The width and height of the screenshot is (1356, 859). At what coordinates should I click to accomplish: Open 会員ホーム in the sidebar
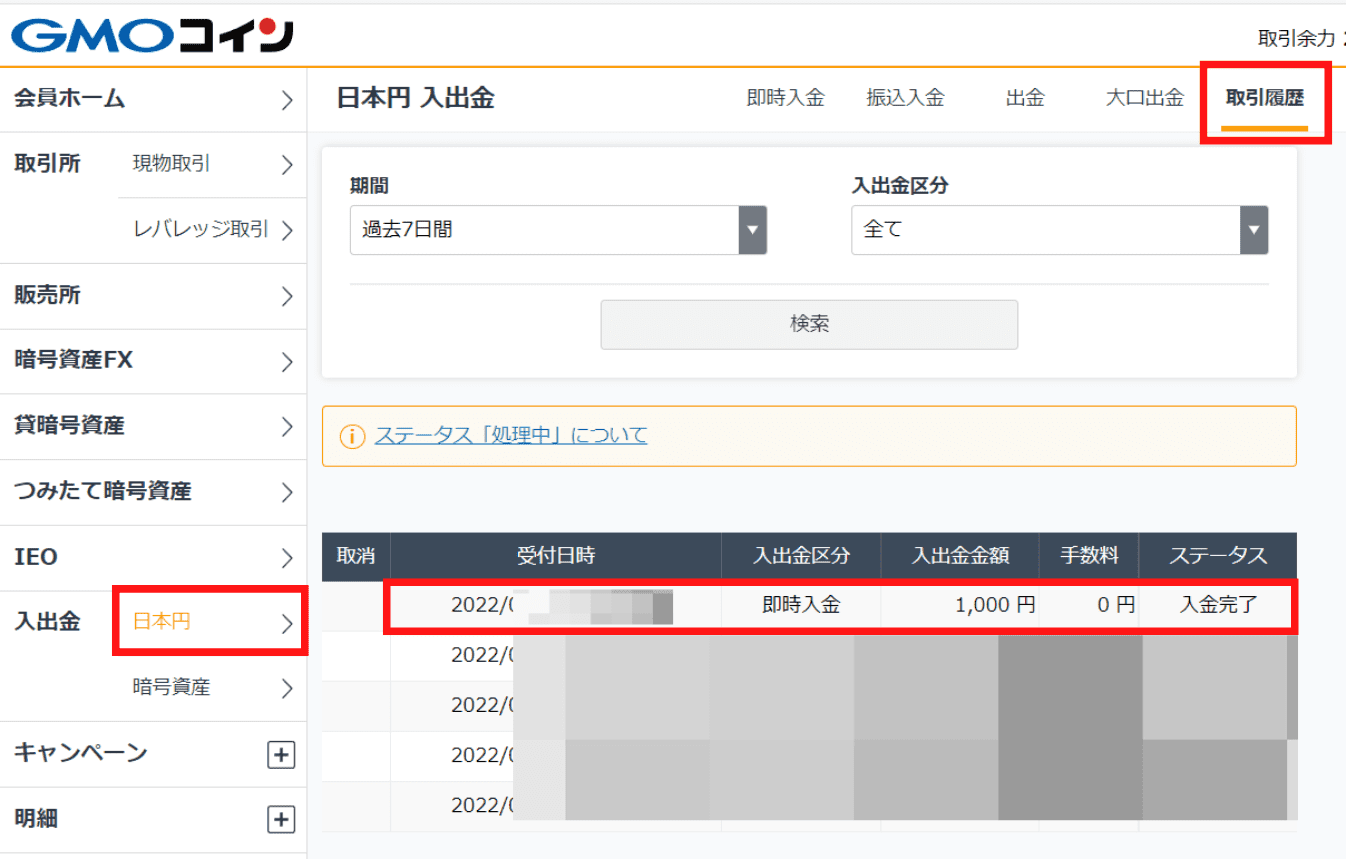point(153,99)
